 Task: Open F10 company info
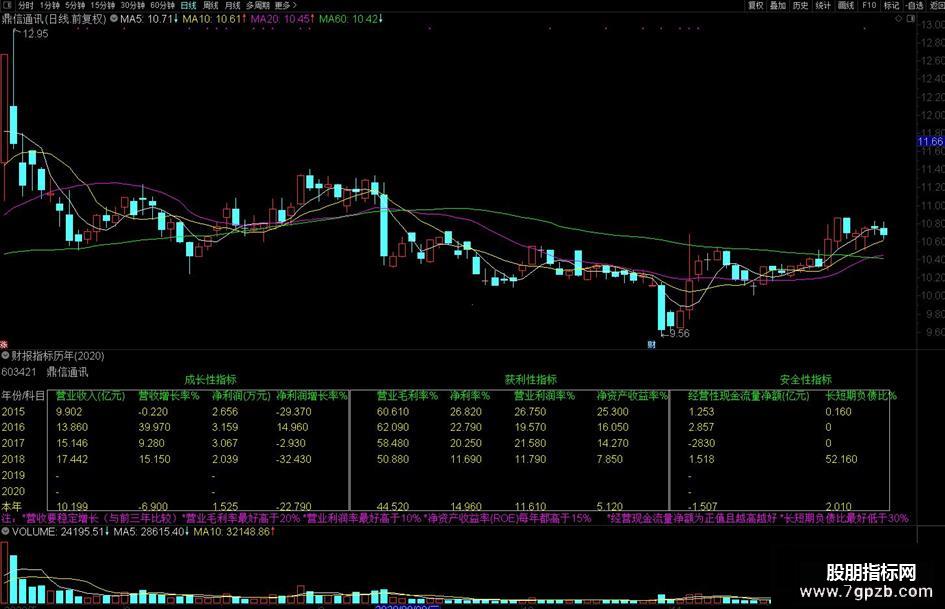(x=869, y=5)
